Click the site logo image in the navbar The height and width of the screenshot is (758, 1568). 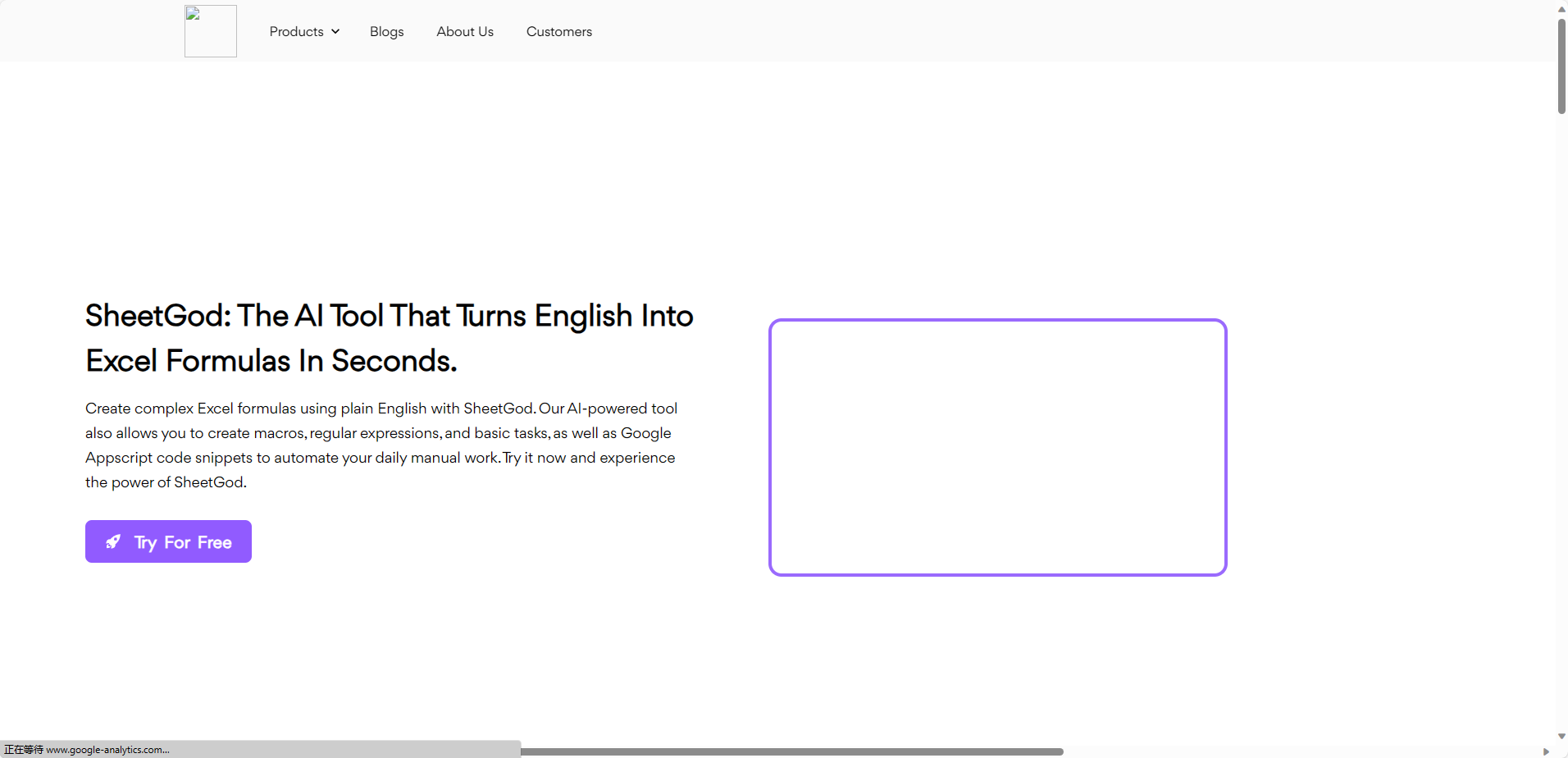click(x=211, y=31)
